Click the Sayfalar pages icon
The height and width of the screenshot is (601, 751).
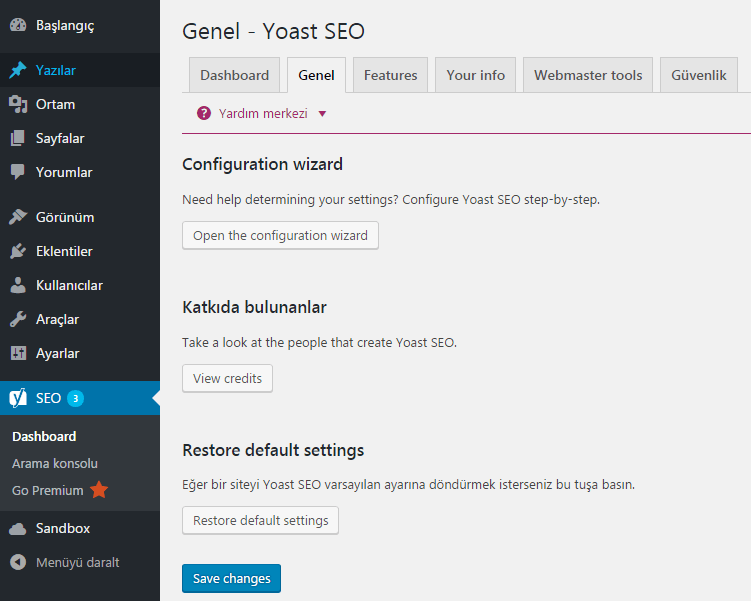(18, 138)
